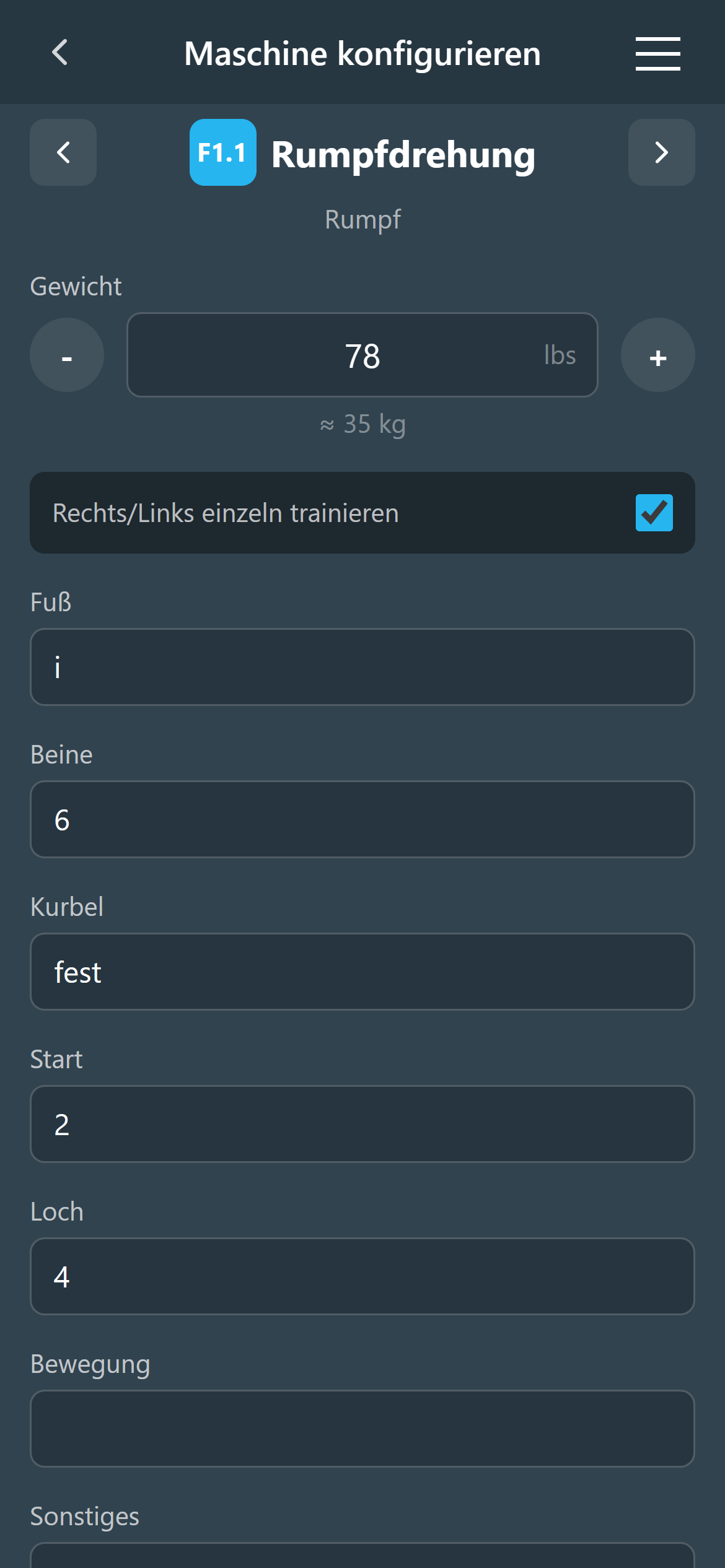Screen dimensions: 725x1568
Task: Select the weight value field showing 78
Action: (x=362, y=355)
